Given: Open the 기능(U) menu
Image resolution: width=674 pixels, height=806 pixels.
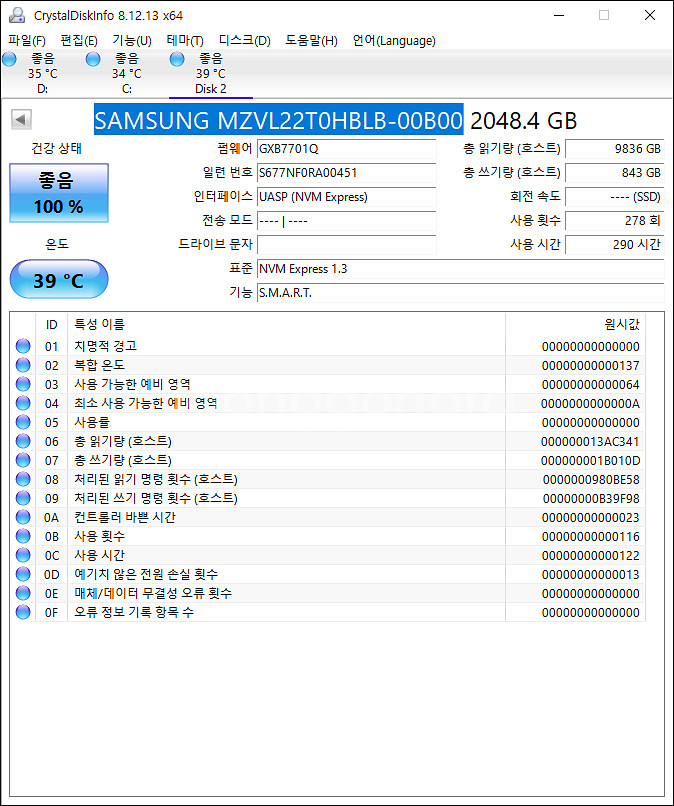Looking at the screenshot, I should (x=132, y=40).
